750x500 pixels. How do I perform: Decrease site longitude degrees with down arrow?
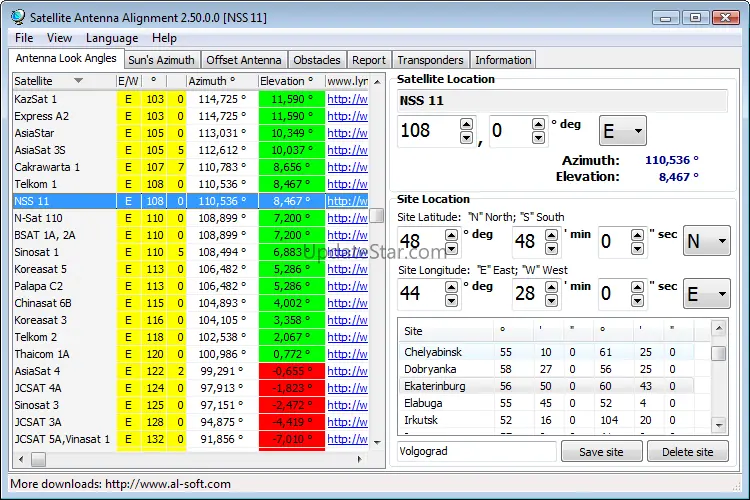[452, 300]
